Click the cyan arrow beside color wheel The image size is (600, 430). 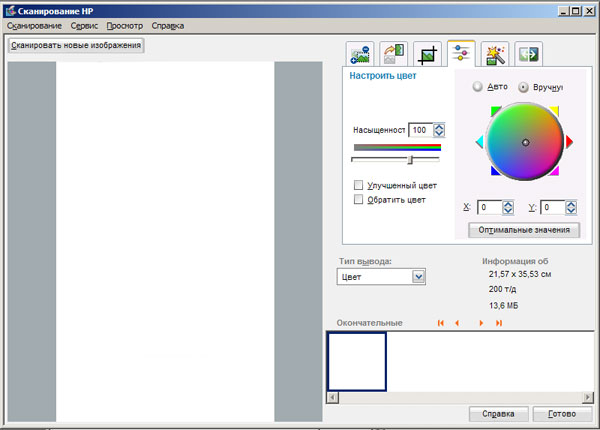[x=479, y=142]
